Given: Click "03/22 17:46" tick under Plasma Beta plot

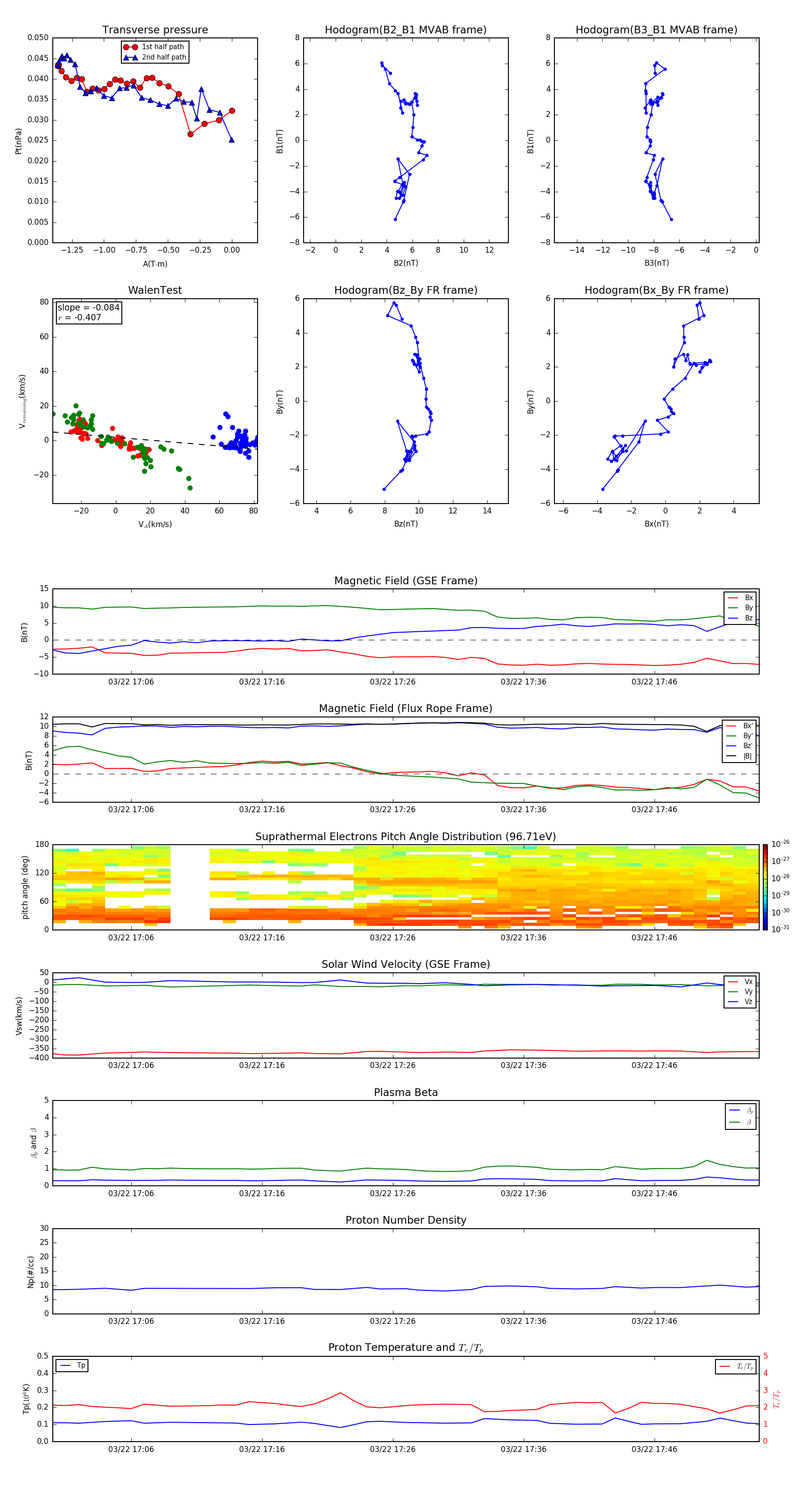Looking at the screenshot, I should [654, 1193].
